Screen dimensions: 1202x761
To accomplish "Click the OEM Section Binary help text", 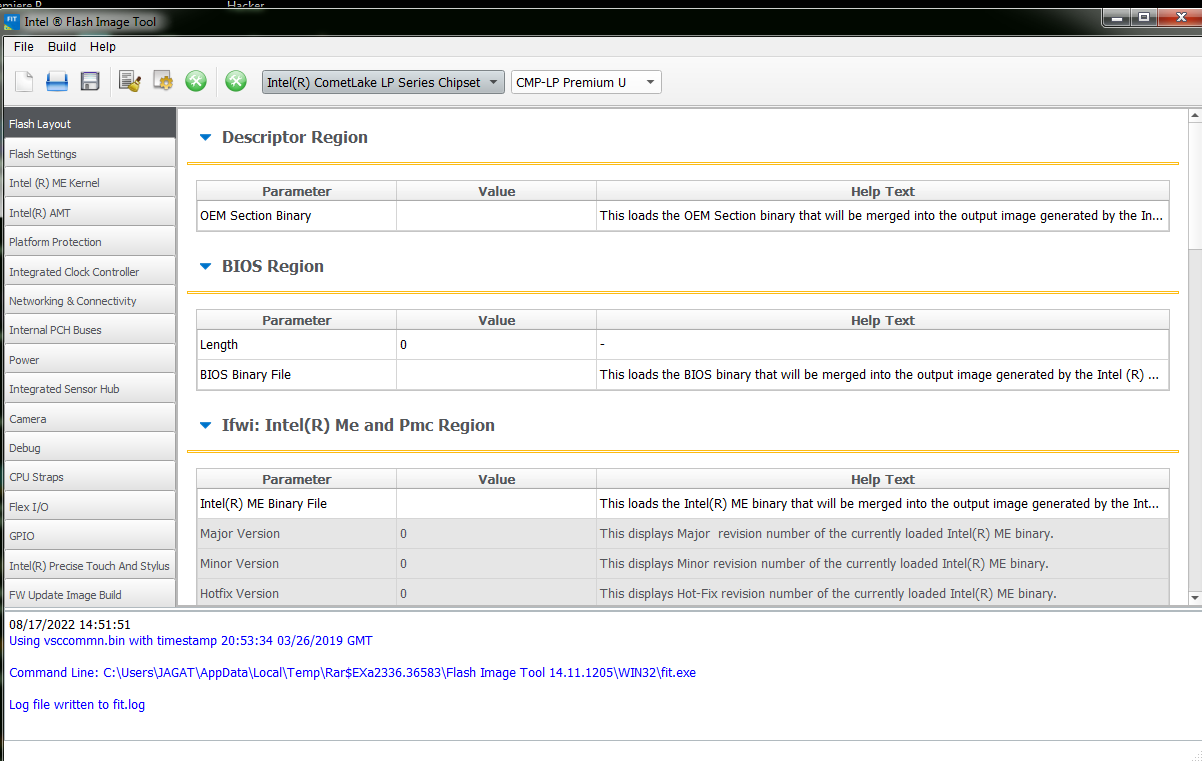I will [x=882, y=216].
